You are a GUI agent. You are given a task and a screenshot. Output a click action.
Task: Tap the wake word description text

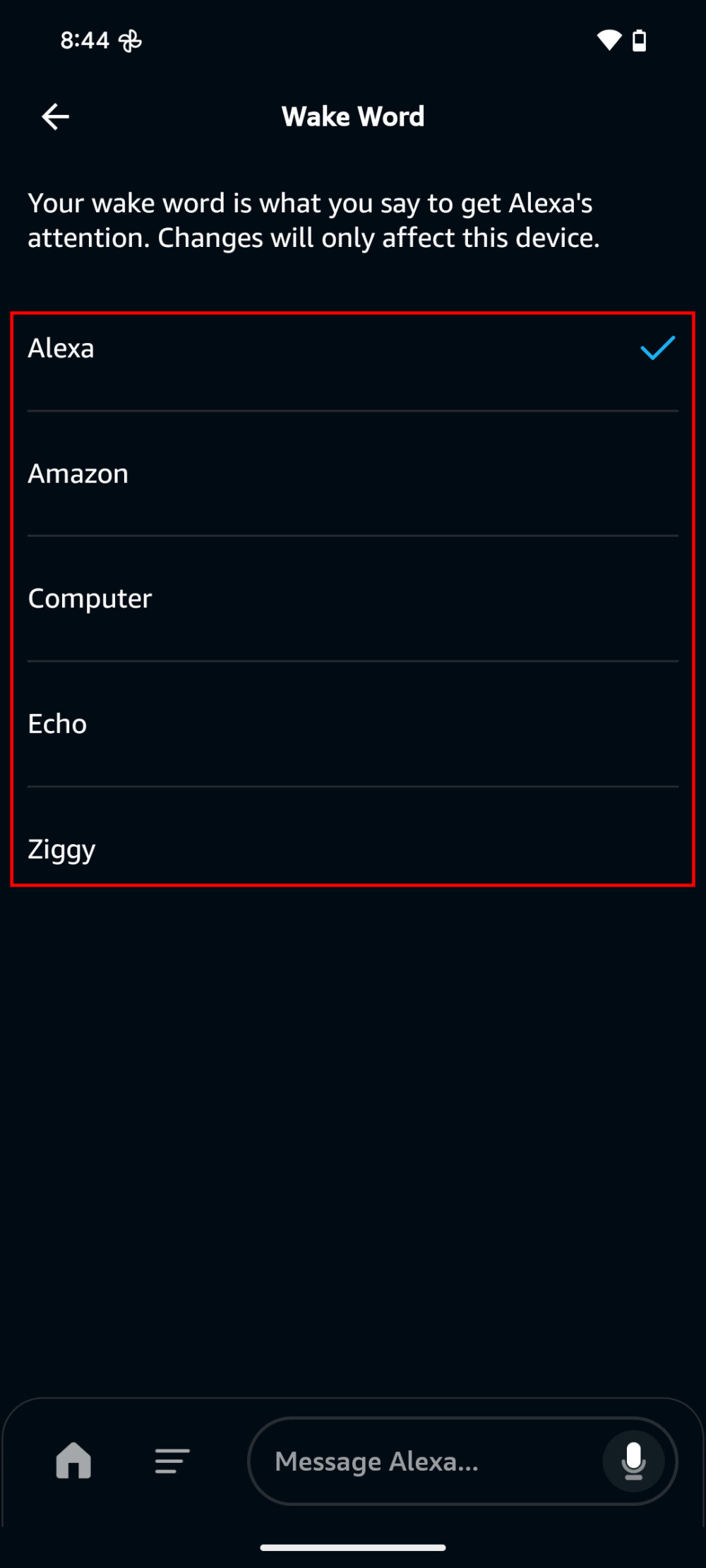pyautogui.click(x=313, y=219)
